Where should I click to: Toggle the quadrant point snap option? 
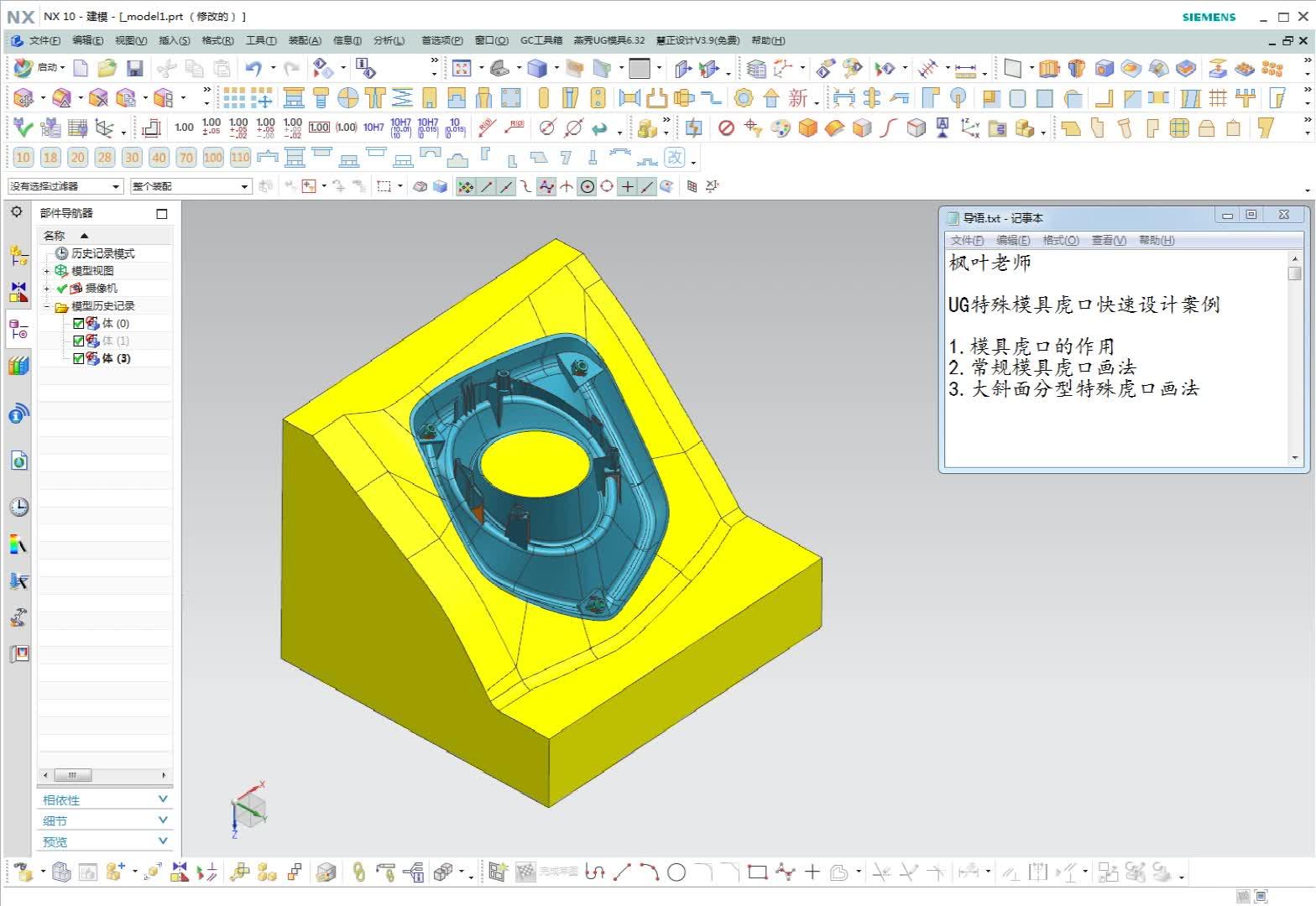(x=607, y=186)
